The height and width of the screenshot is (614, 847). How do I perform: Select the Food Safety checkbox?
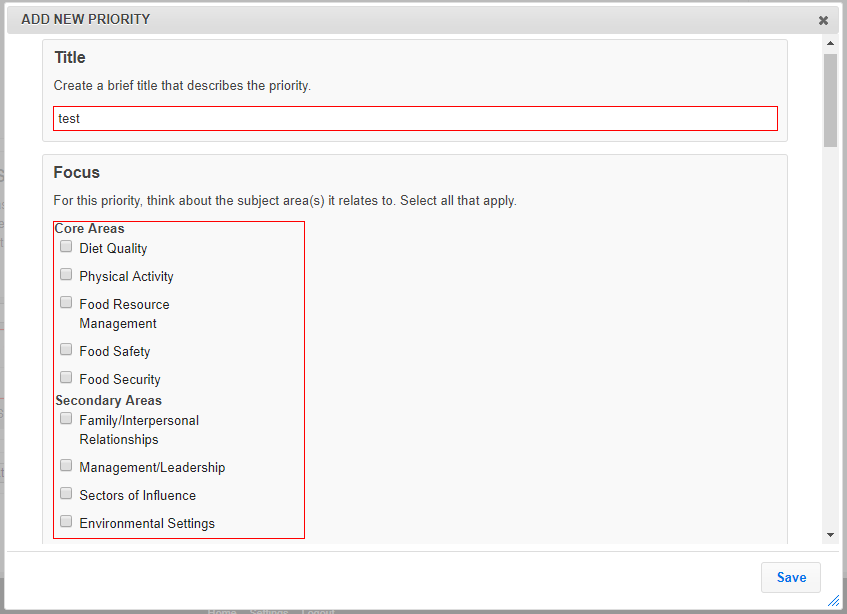click(x=66, y=350)
